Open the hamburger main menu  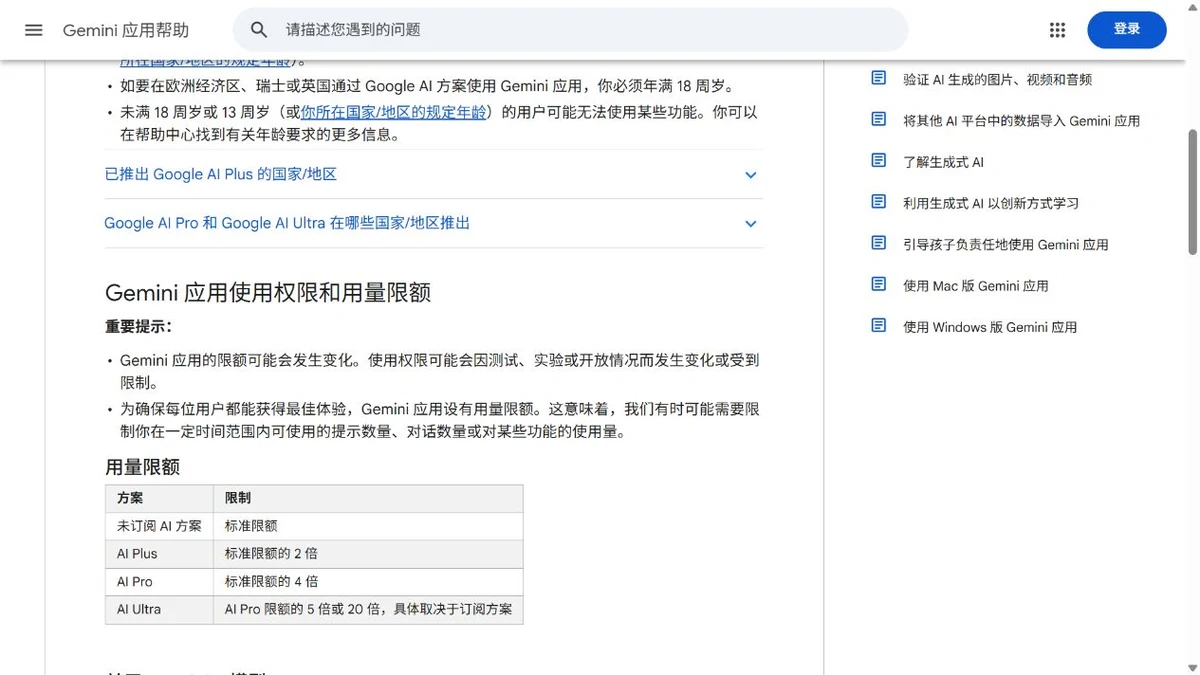click(x=34, y=30)
